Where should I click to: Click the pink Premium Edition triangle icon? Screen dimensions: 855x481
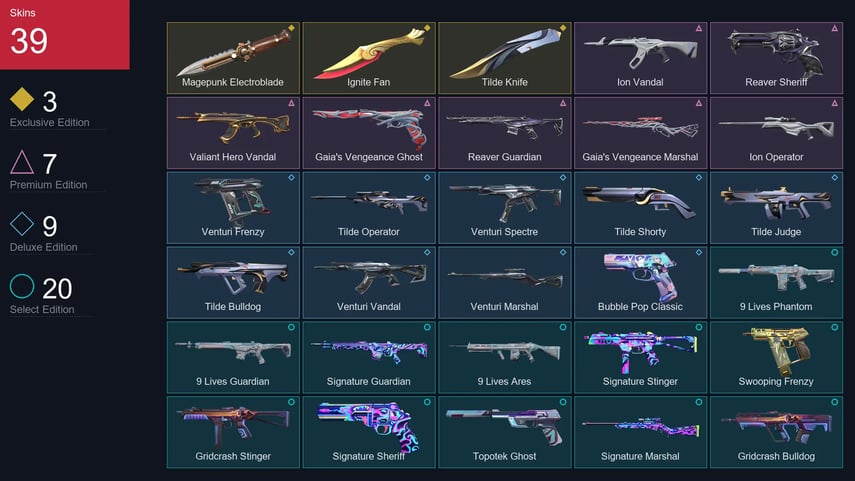pos(22,162)
